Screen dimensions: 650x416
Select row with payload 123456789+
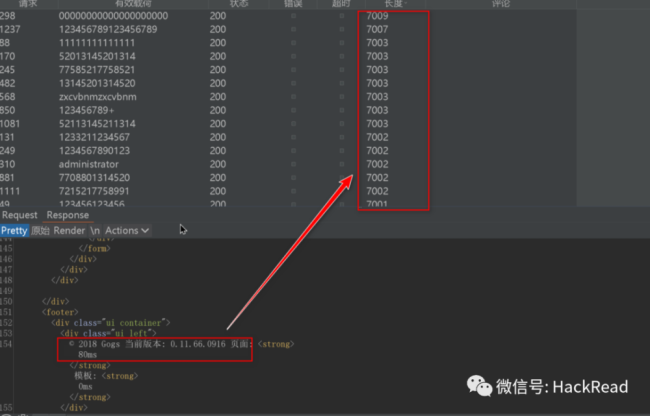point(288,110)
